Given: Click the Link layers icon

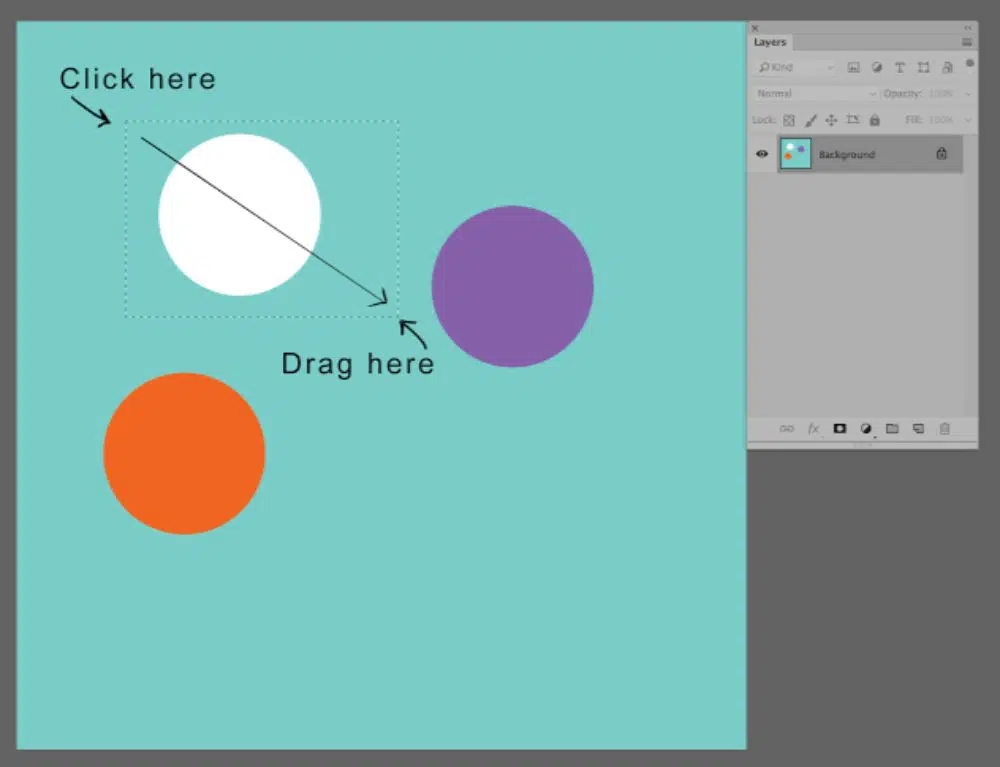Looking at the screenshot, I should point(787,429).
